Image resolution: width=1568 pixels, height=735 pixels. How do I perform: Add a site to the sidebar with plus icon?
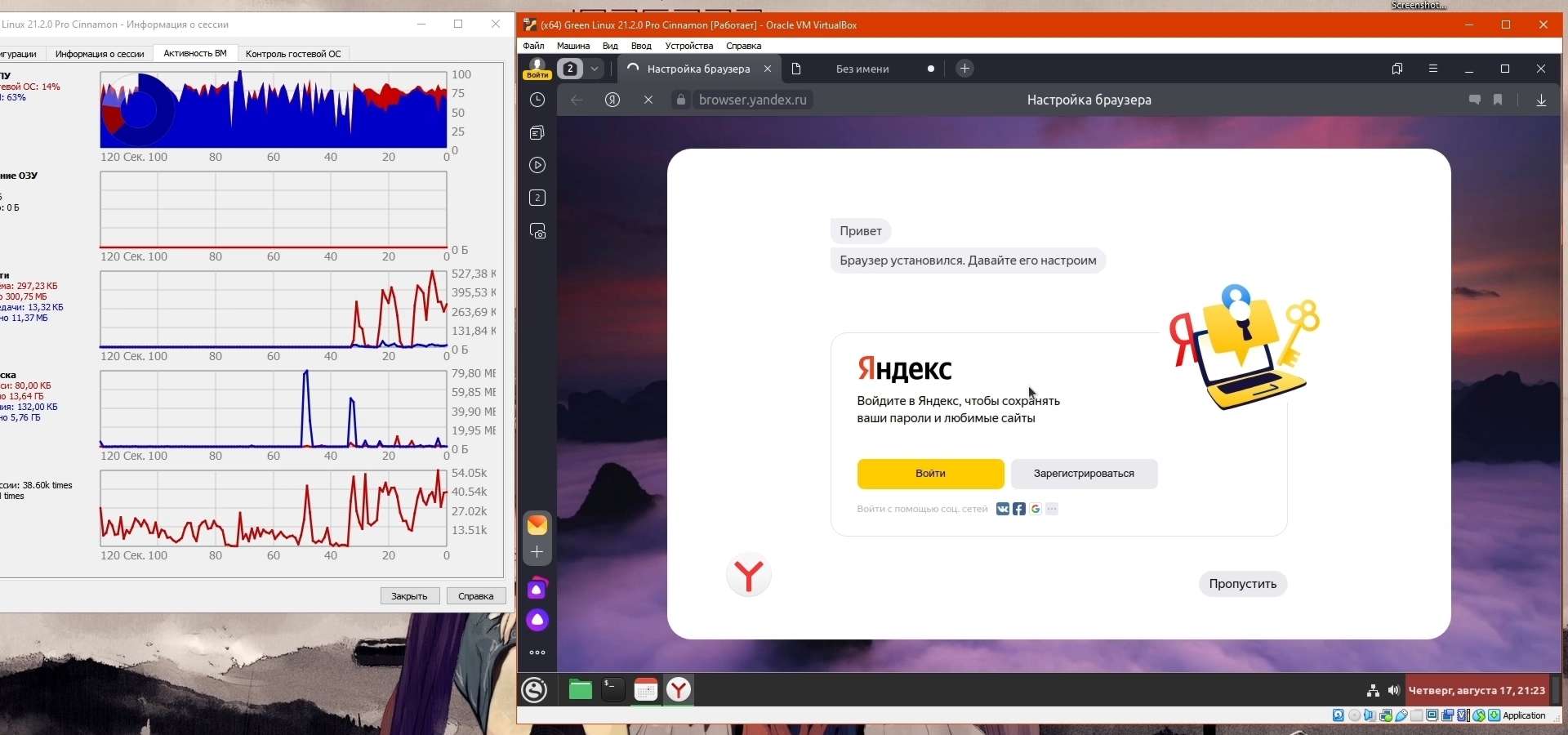(537, 552)
